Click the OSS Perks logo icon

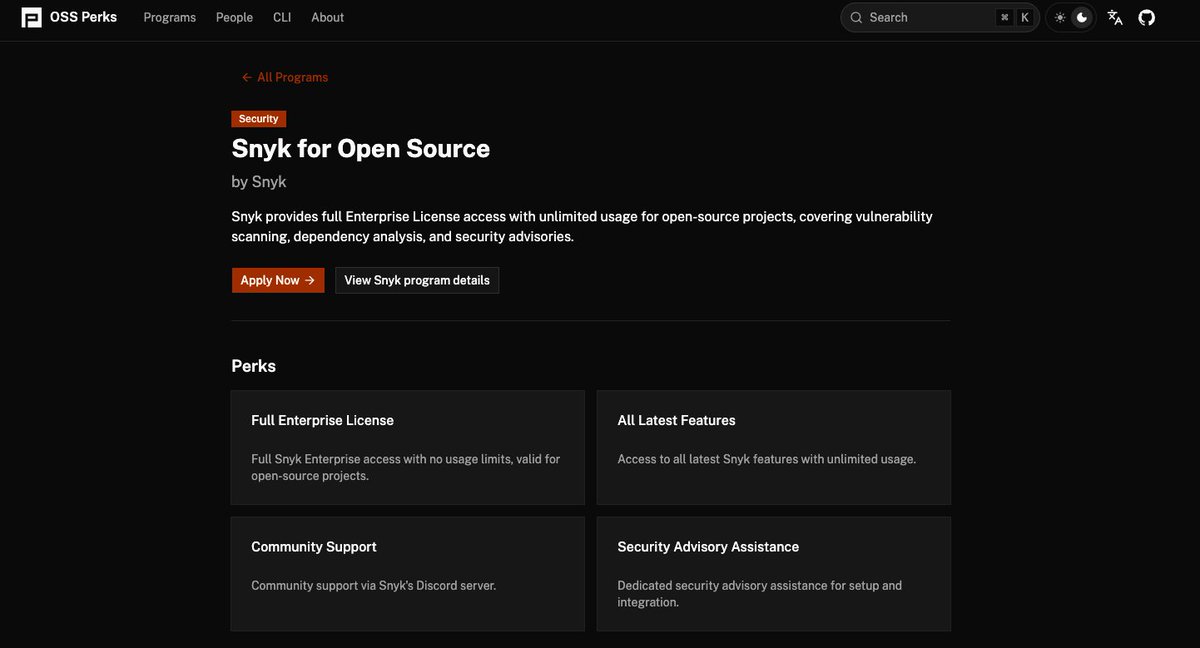point(32,17)
